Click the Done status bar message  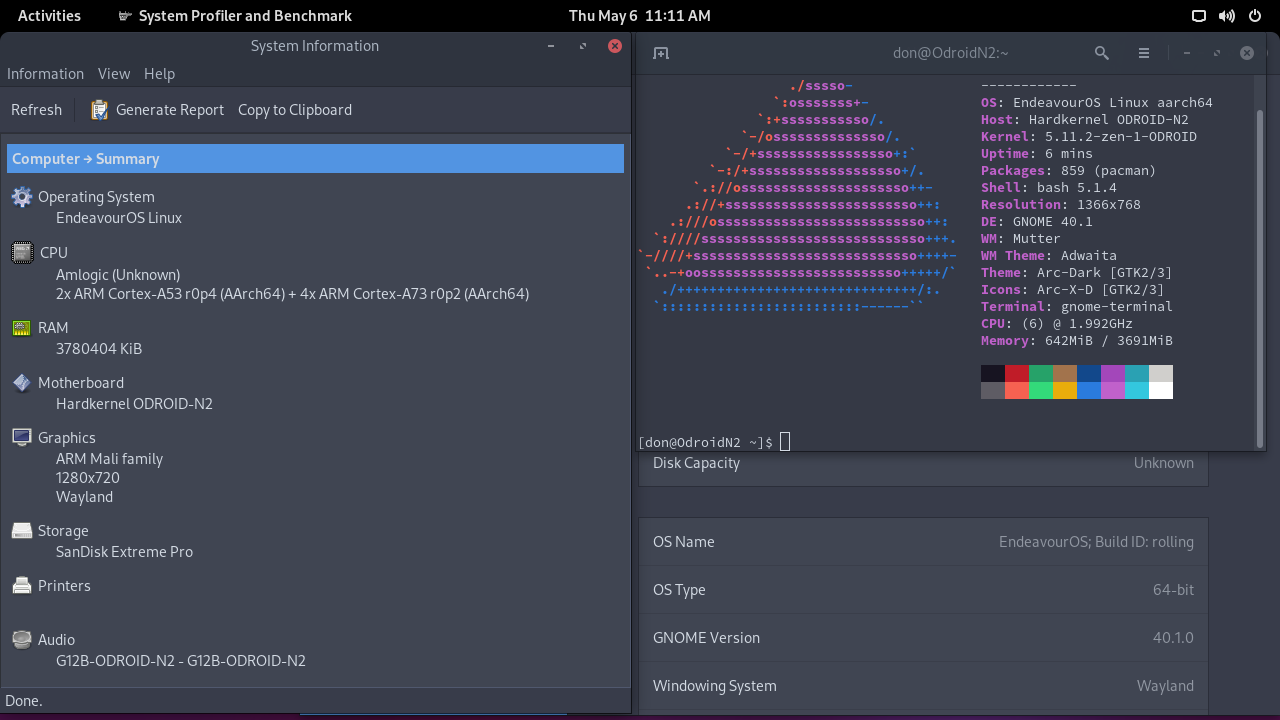[x=24, y=701]
